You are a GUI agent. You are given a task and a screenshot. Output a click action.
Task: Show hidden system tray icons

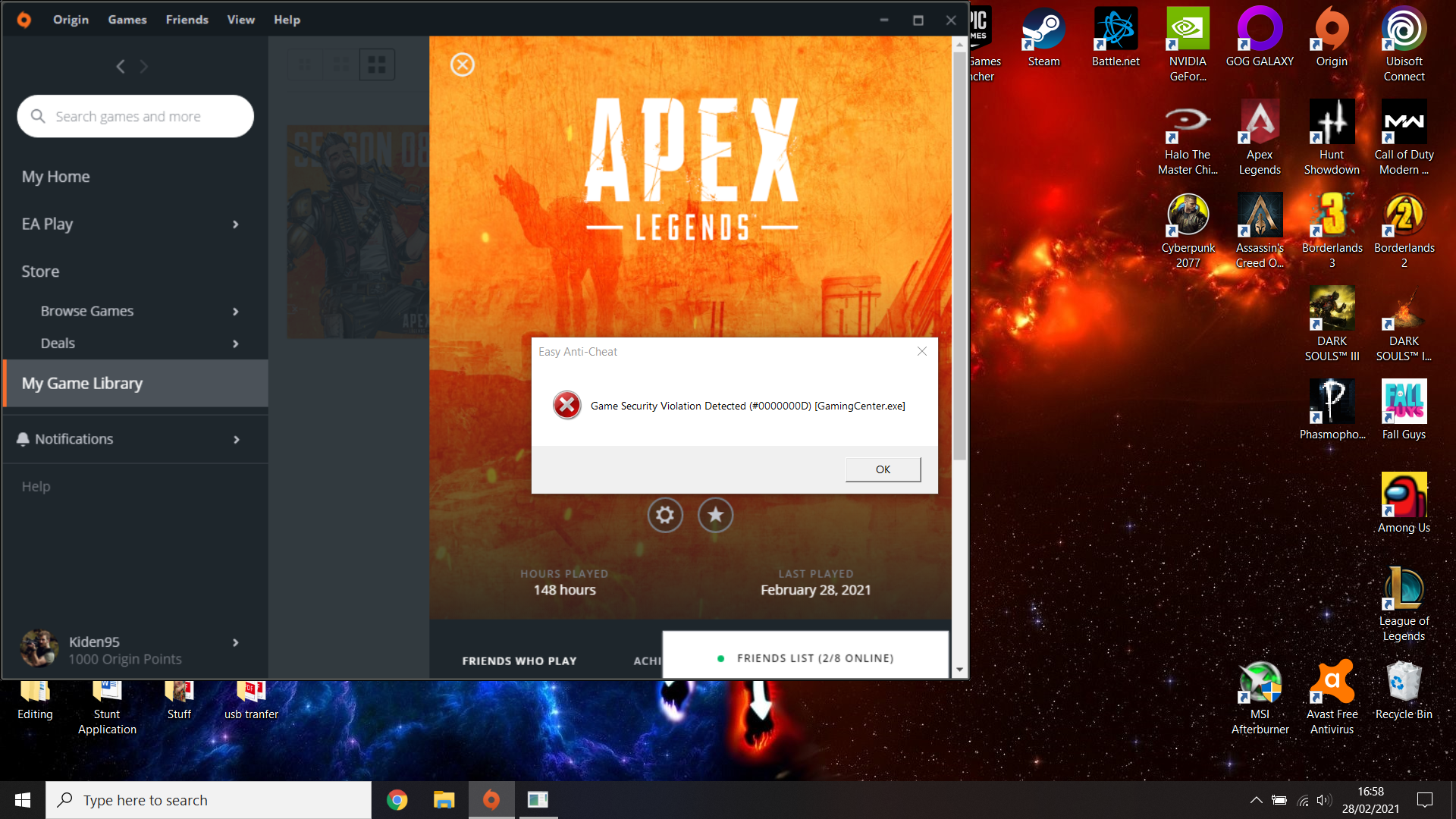click(x=1256, y=800)
